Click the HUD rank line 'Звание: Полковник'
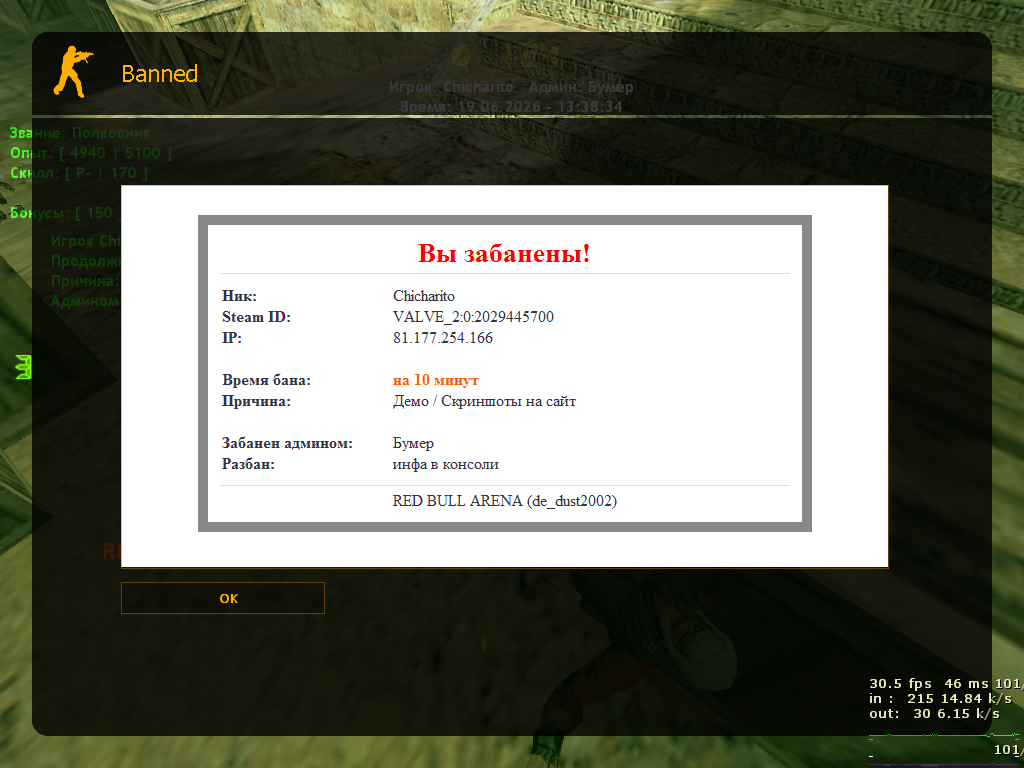The image size is (1024, 768). click(80, 133)
